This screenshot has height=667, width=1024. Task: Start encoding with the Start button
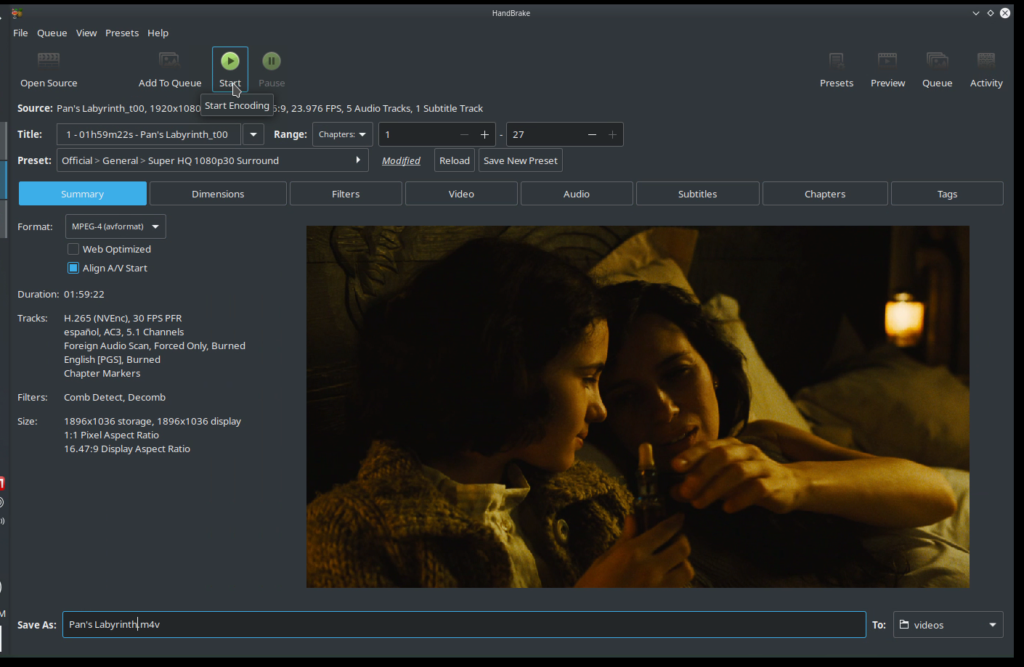[230, 69]
